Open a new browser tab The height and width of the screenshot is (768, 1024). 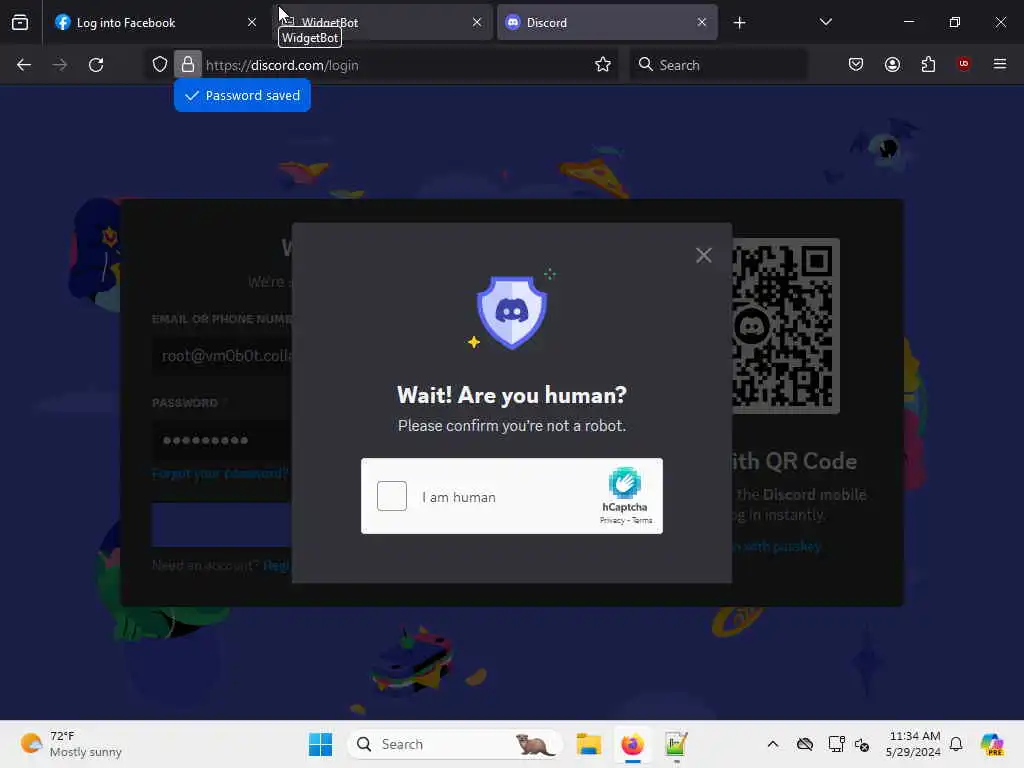(x=739, y=23)
